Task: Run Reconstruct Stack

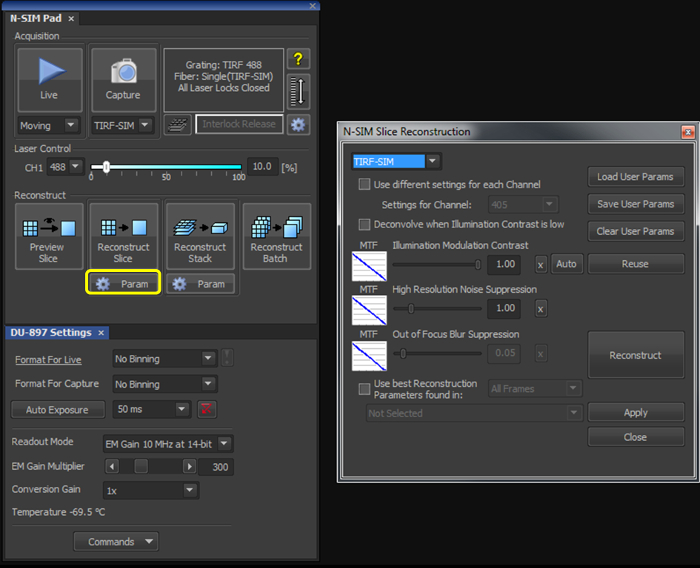Action: (x=200, y=228)
